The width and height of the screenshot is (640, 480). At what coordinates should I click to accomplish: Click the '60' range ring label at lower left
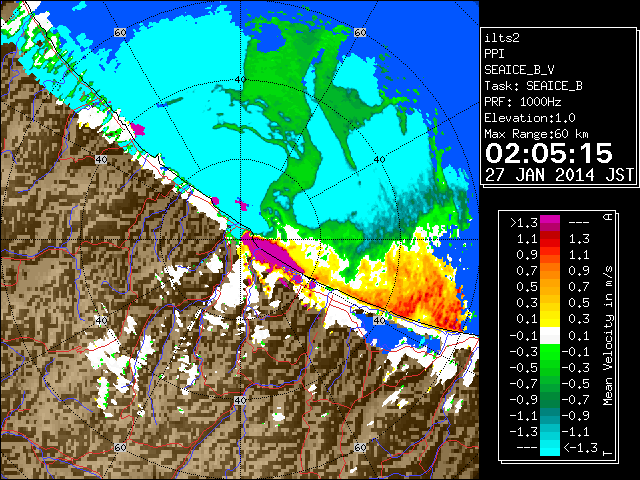[x=120, y=447]
